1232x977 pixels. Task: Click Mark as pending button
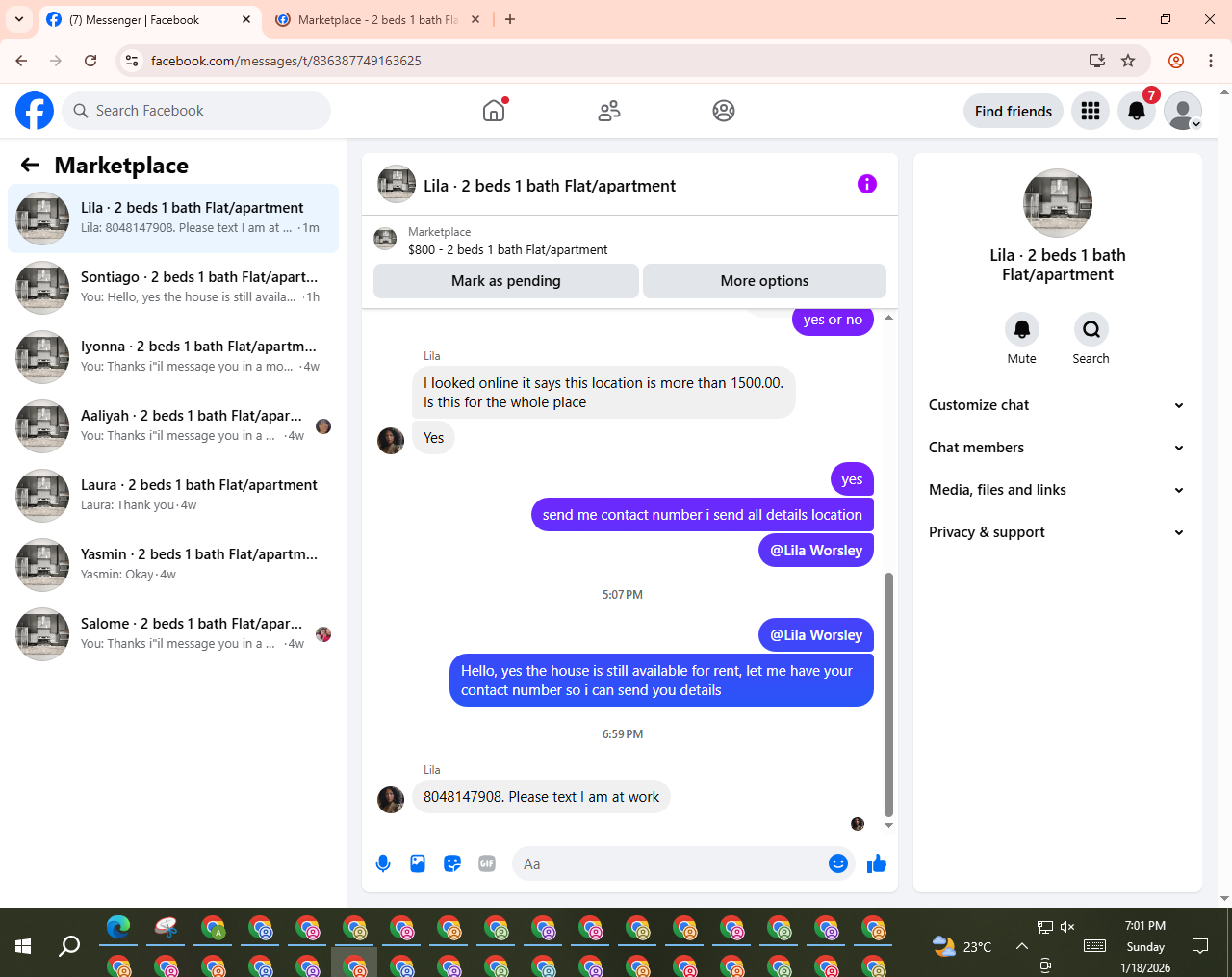click(x=505, y=281)
